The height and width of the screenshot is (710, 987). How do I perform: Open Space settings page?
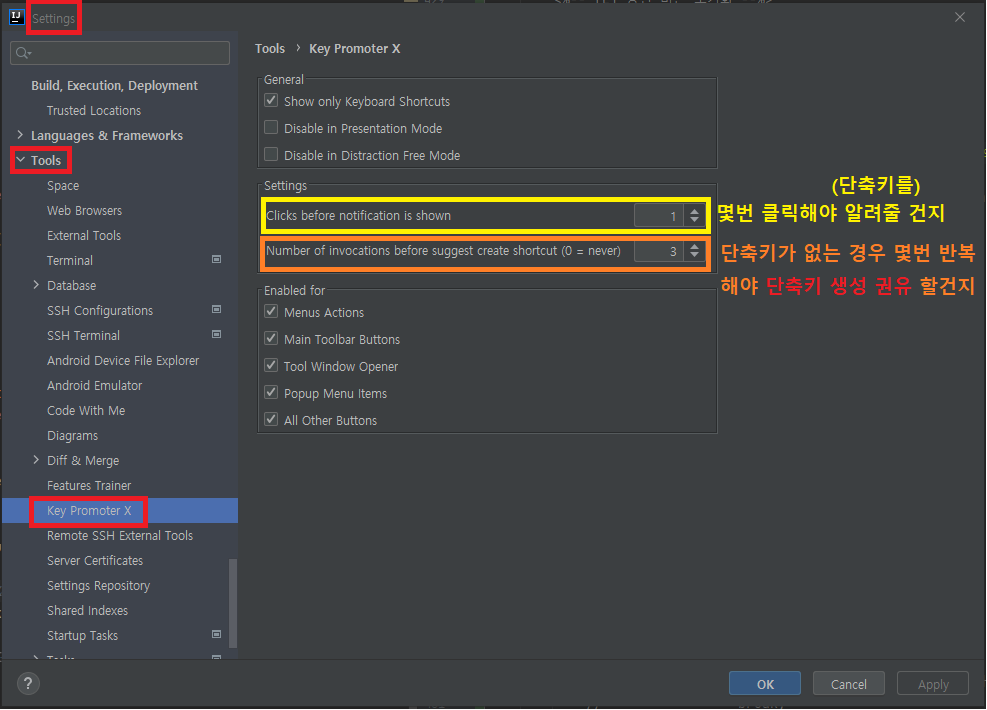[63, 186]
